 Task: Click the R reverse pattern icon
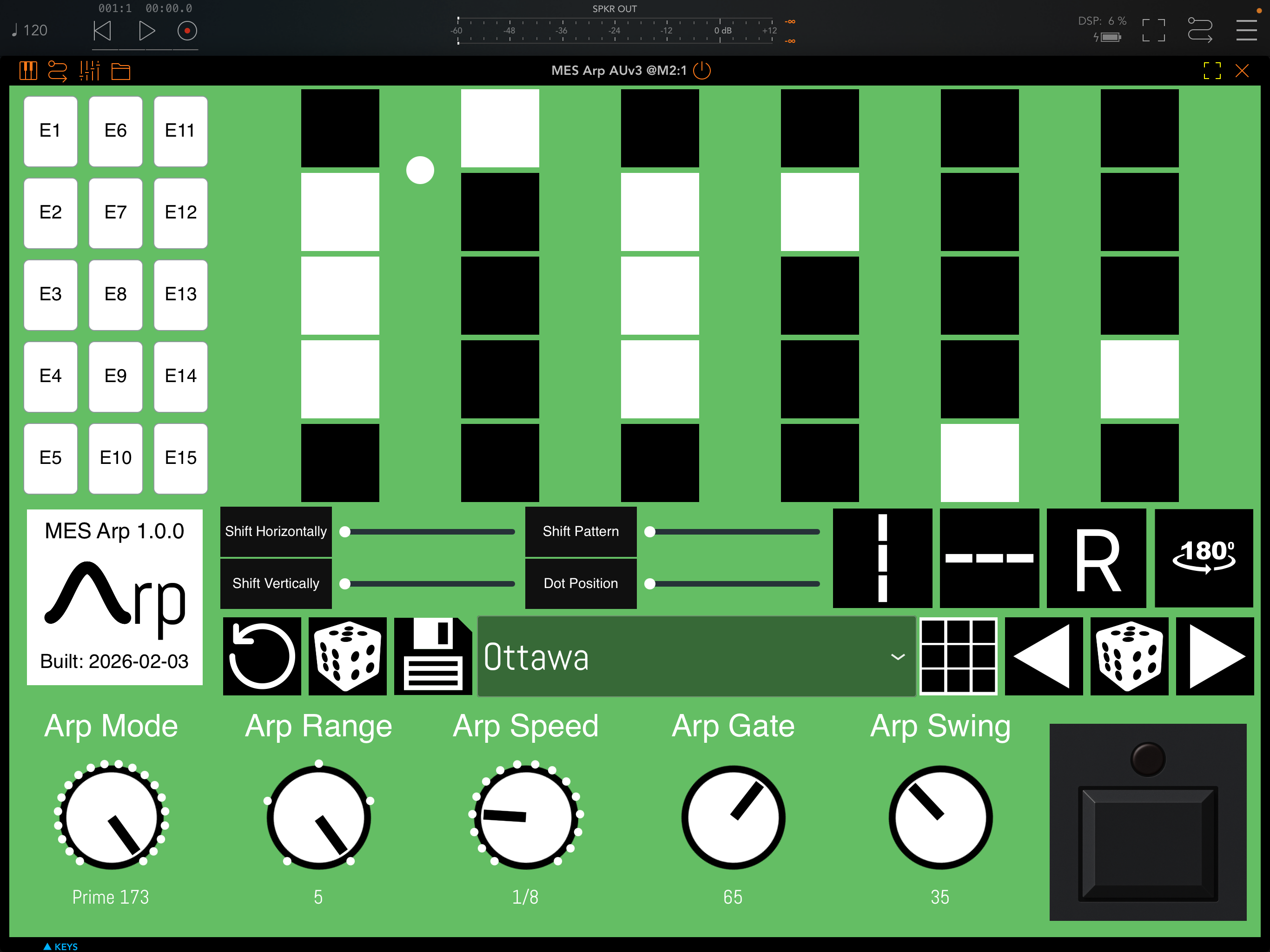coord(1097,558)
